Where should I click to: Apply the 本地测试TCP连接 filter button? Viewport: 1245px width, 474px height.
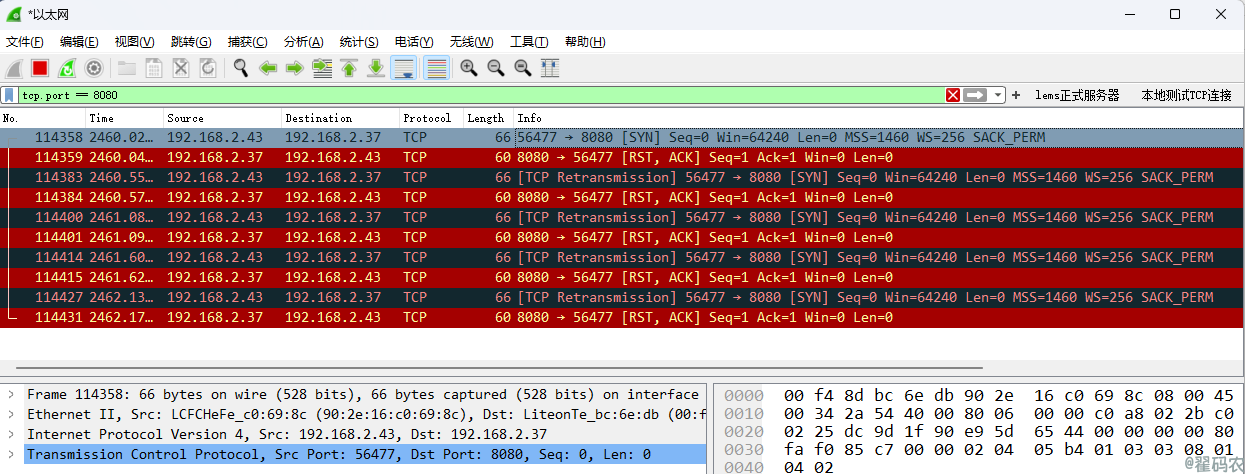point(1186,95)
